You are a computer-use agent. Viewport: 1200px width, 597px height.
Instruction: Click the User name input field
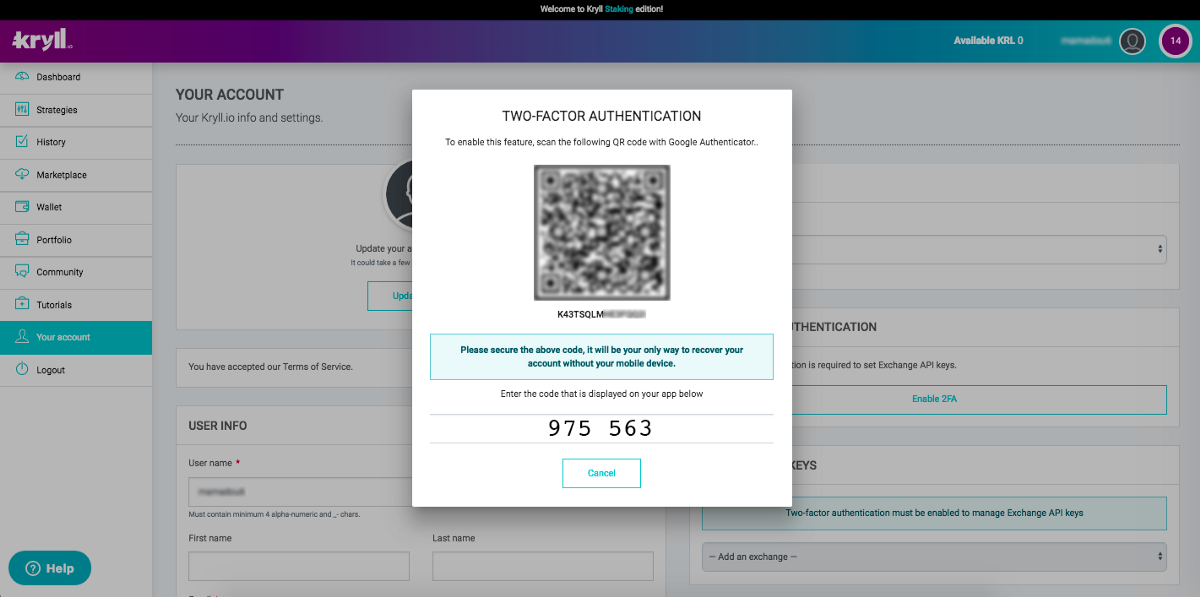[300, 492]
